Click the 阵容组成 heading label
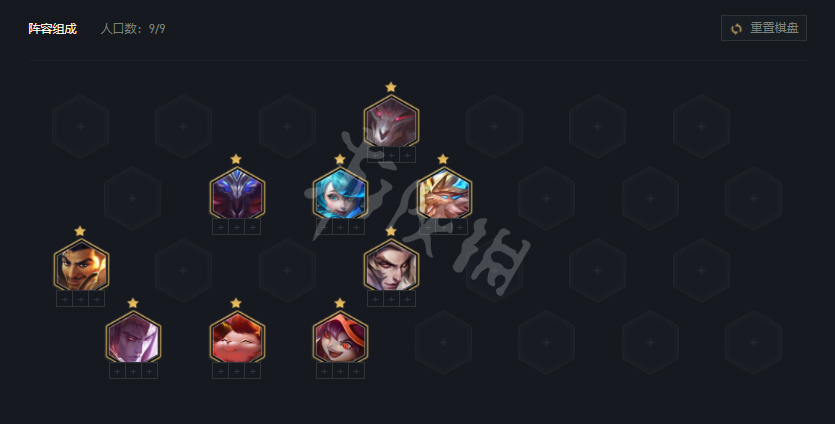The width and height of the screenshot is (835, 424). [x=52, y=29]
